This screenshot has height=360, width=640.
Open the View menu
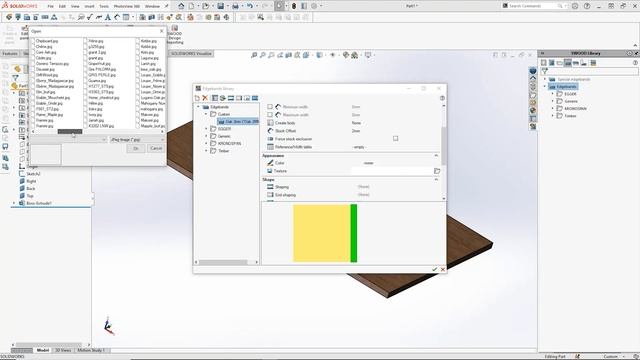[x=75, y=6]
